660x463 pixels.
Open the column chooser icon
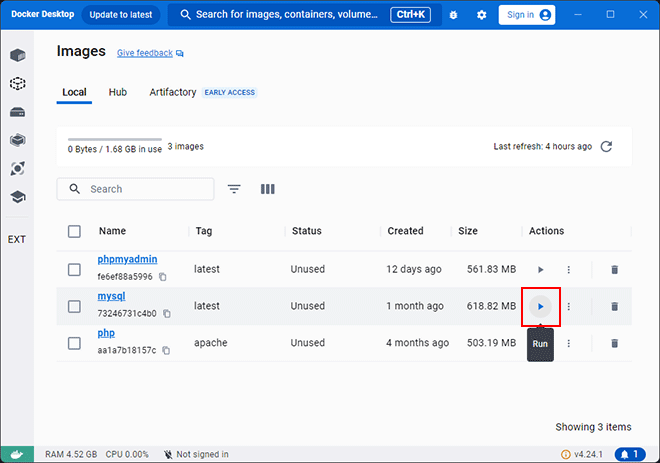point(268,189)
